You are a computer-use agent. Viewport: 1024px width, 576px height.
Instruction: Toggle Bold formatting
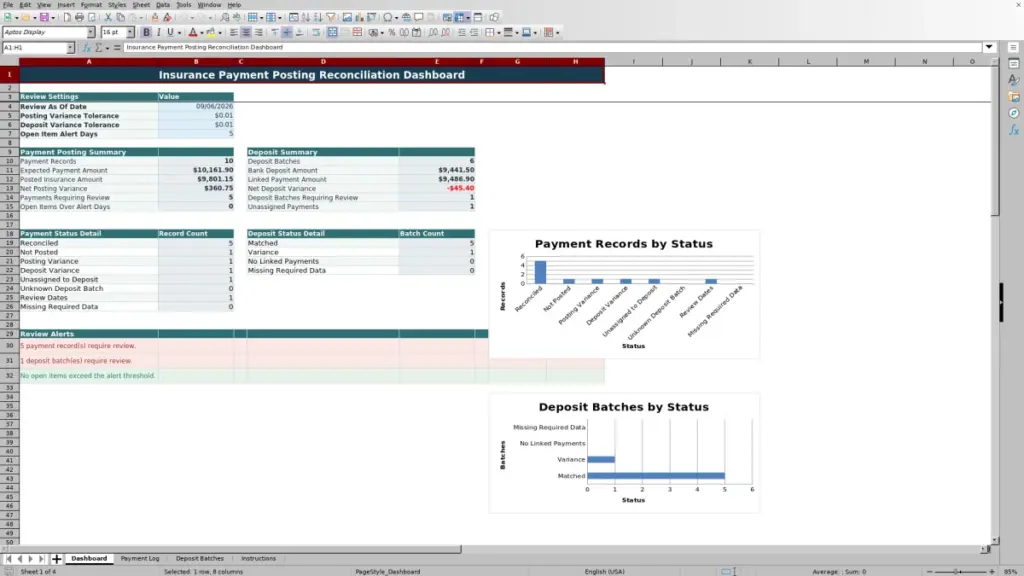tap(146, 33)
